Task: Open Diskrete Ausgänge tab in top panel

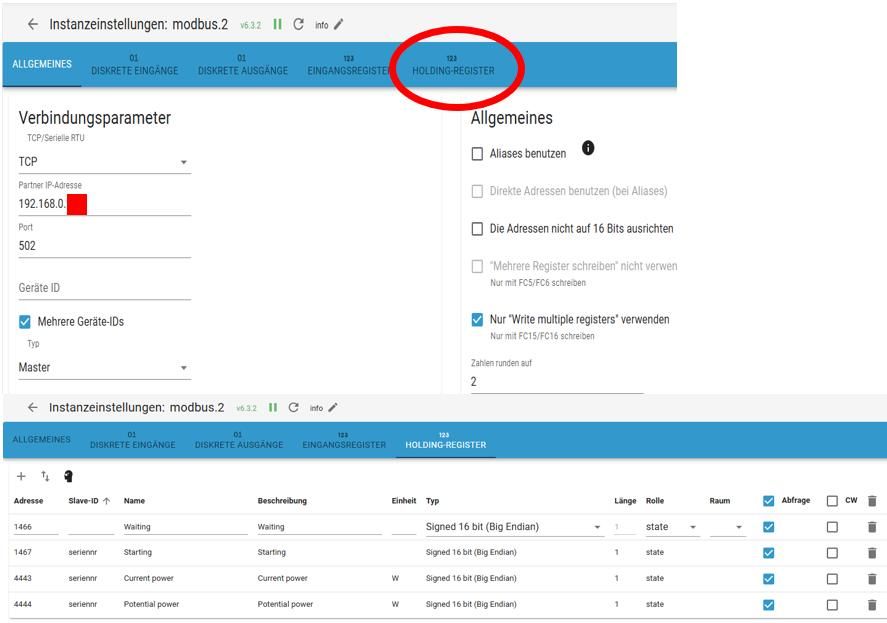Action: tap(243, 64)
